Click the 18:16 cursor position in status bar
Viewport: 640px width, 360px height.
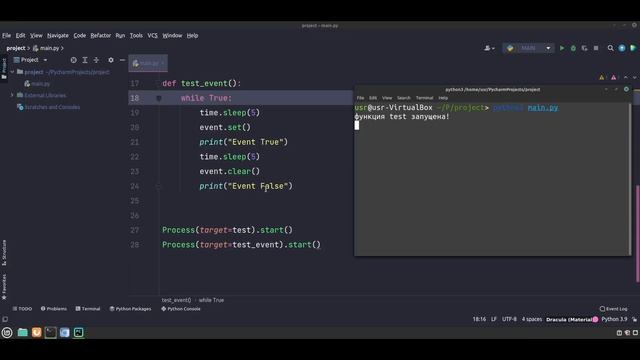[x=479, y=319]
